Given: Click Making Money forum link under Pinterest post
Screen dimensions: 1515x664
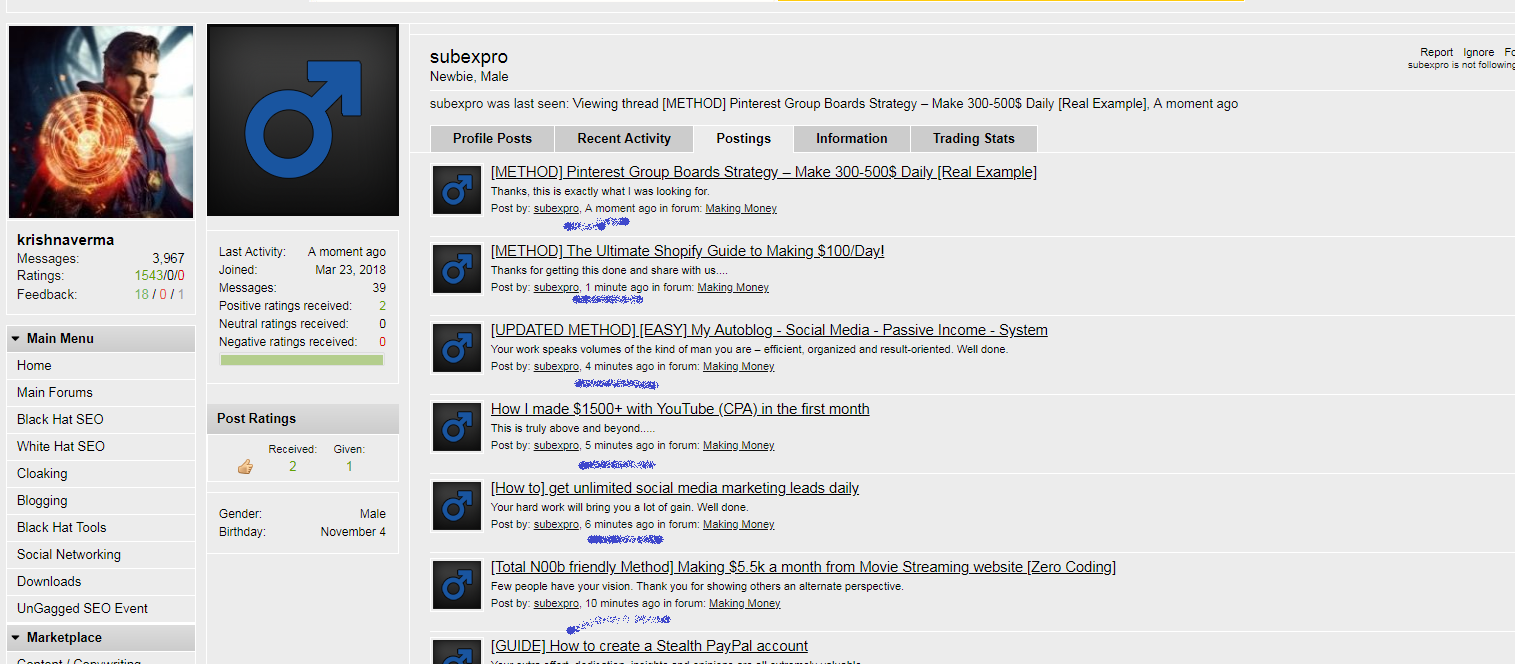Looking at the screenshot, I should point(741,209).
